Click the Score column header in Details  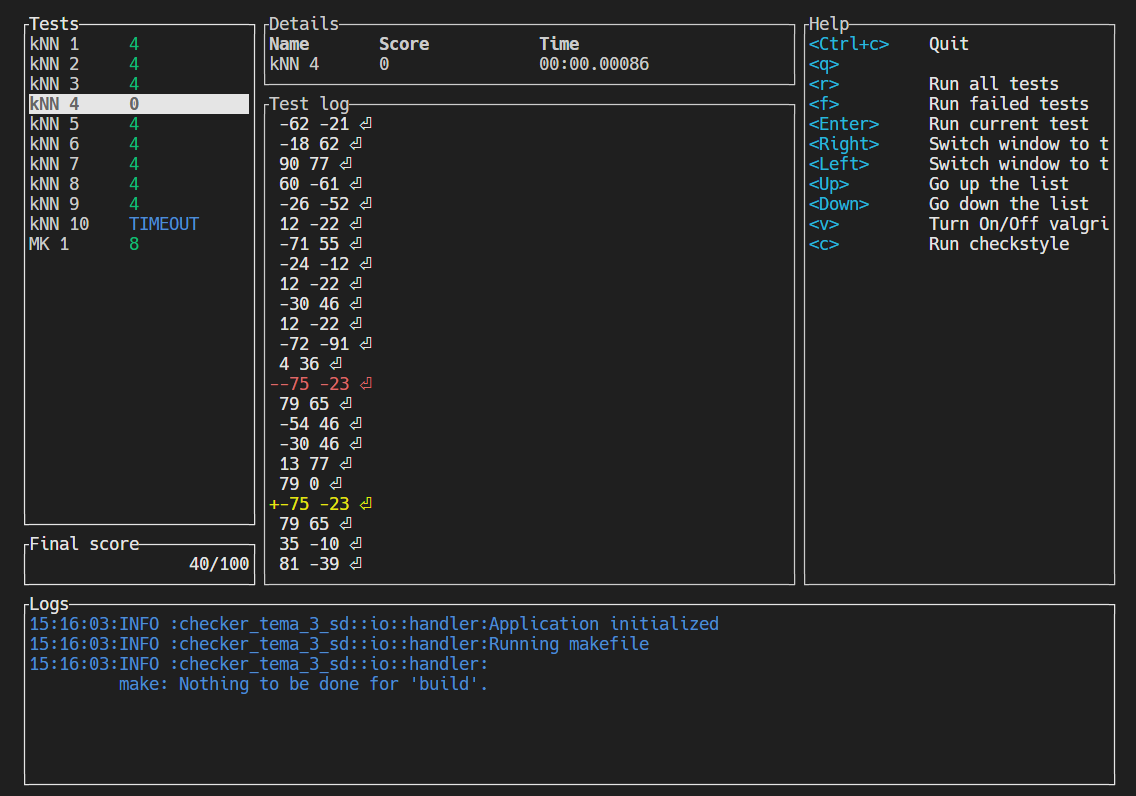pyautogui.click(x=402, y=43)
